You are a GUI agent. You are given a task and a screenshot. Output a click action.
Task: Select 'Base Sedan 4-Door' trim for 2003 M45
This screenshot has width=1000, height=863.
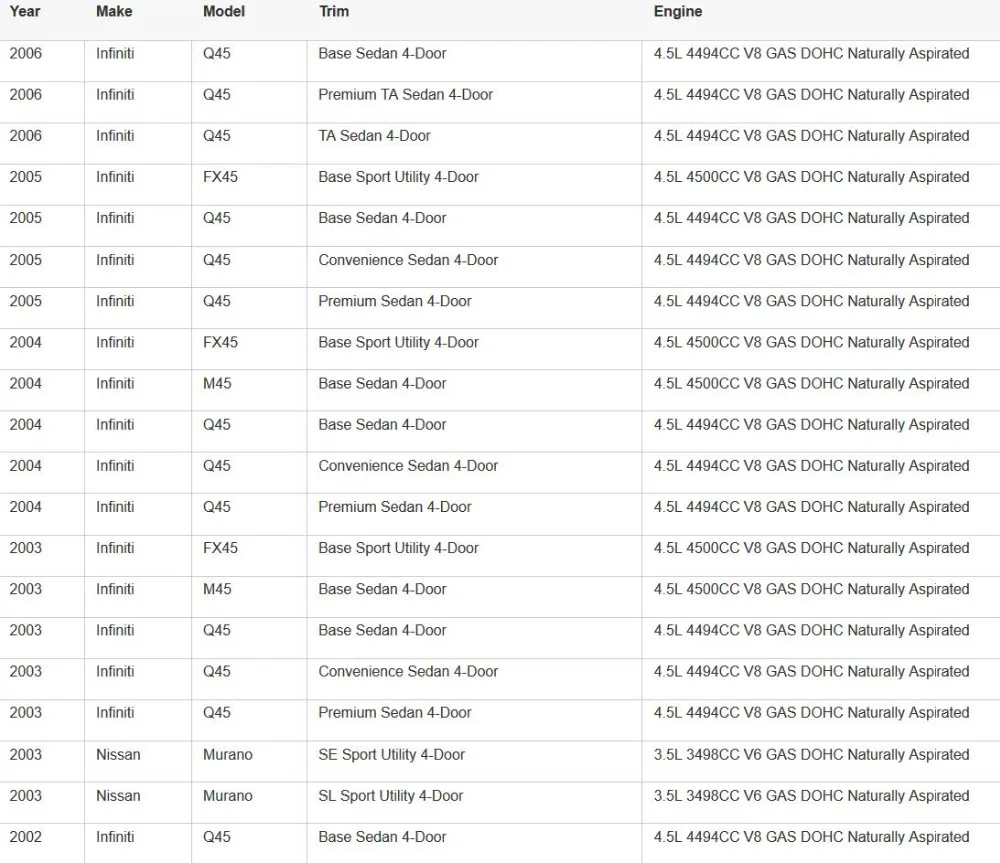click(382, 589)
